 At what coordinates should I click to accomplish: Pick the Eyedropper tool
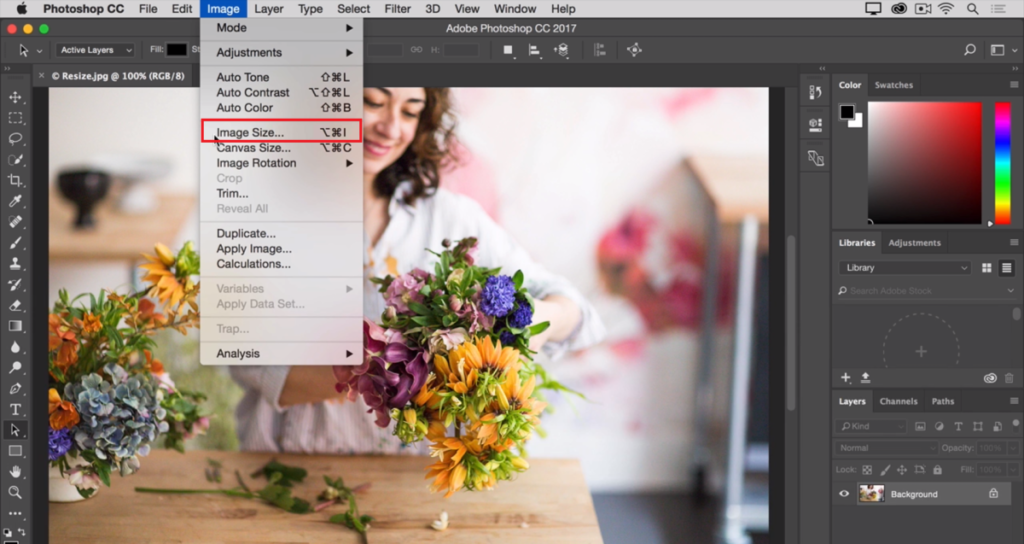click(x=15, y=201)
